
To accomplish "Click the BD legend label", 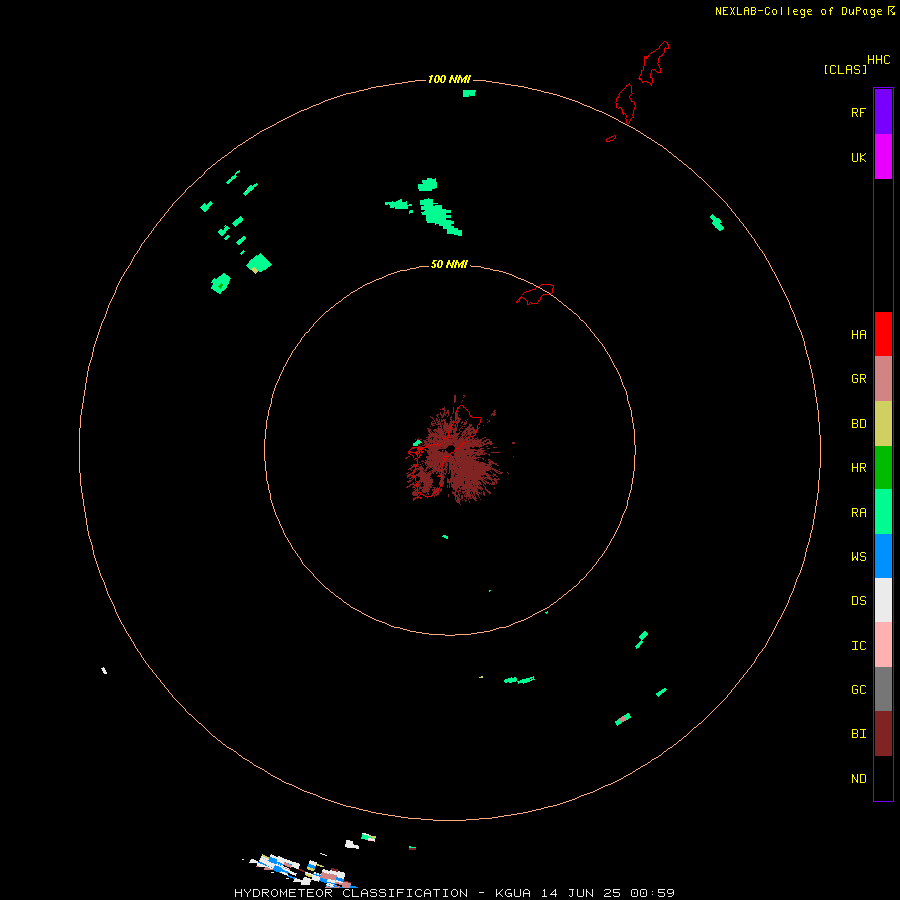I will pos(858,424).
